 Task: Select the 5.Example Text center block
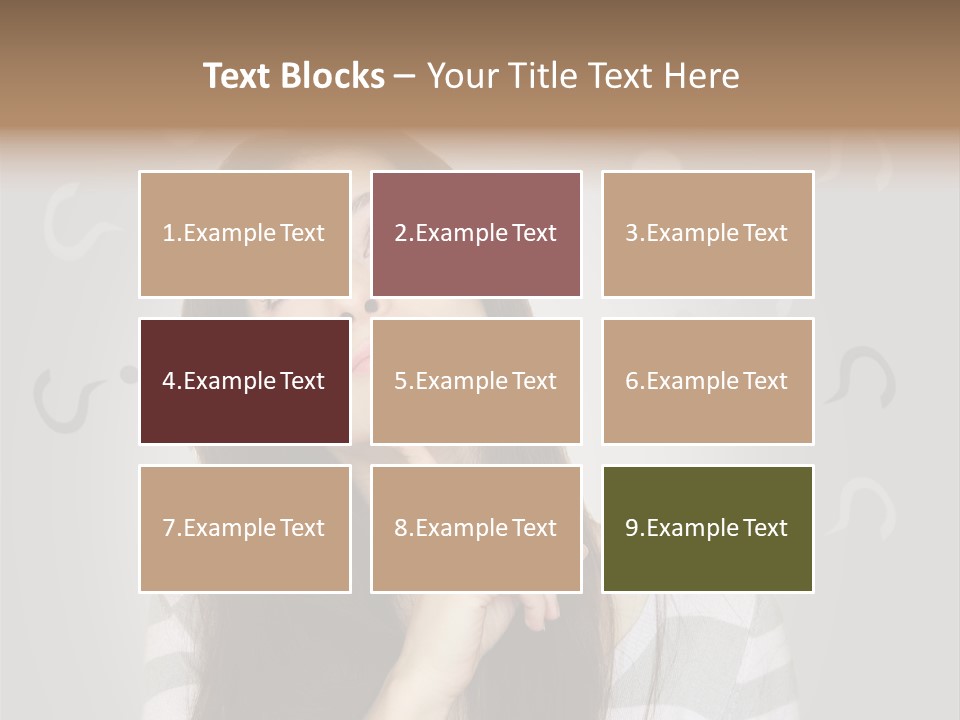476,381
